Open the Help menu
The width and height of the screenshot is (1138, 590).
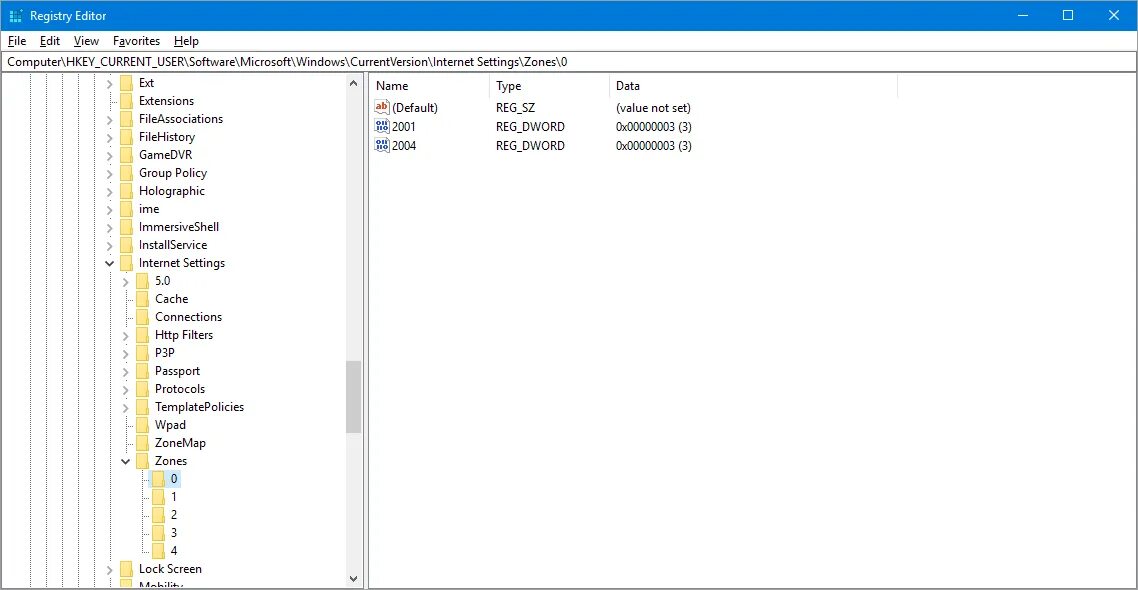tap(186, 41)
